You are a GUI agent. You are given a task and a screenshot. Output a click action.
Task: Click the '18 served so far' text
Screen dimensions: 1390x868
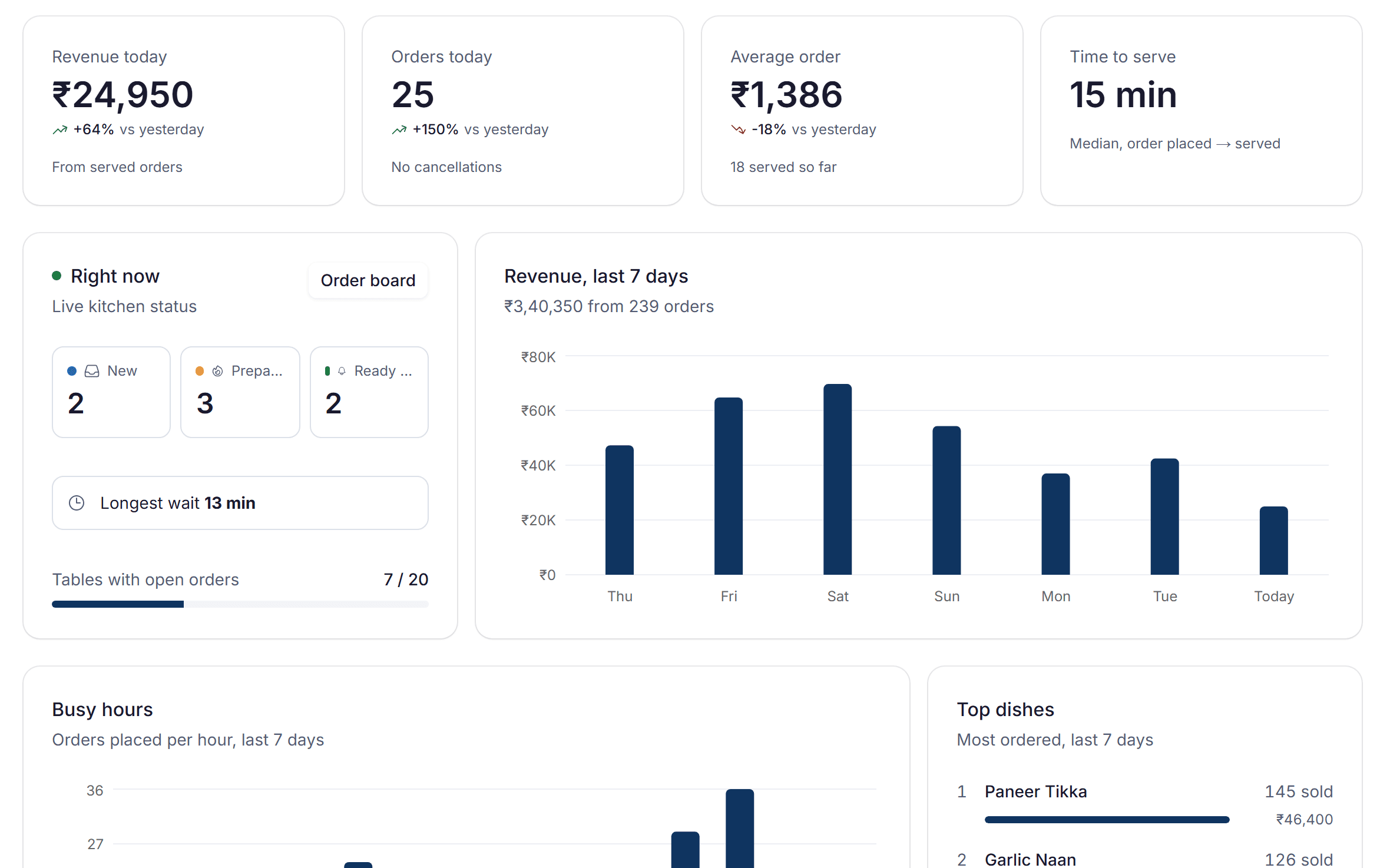coord(783,167)
